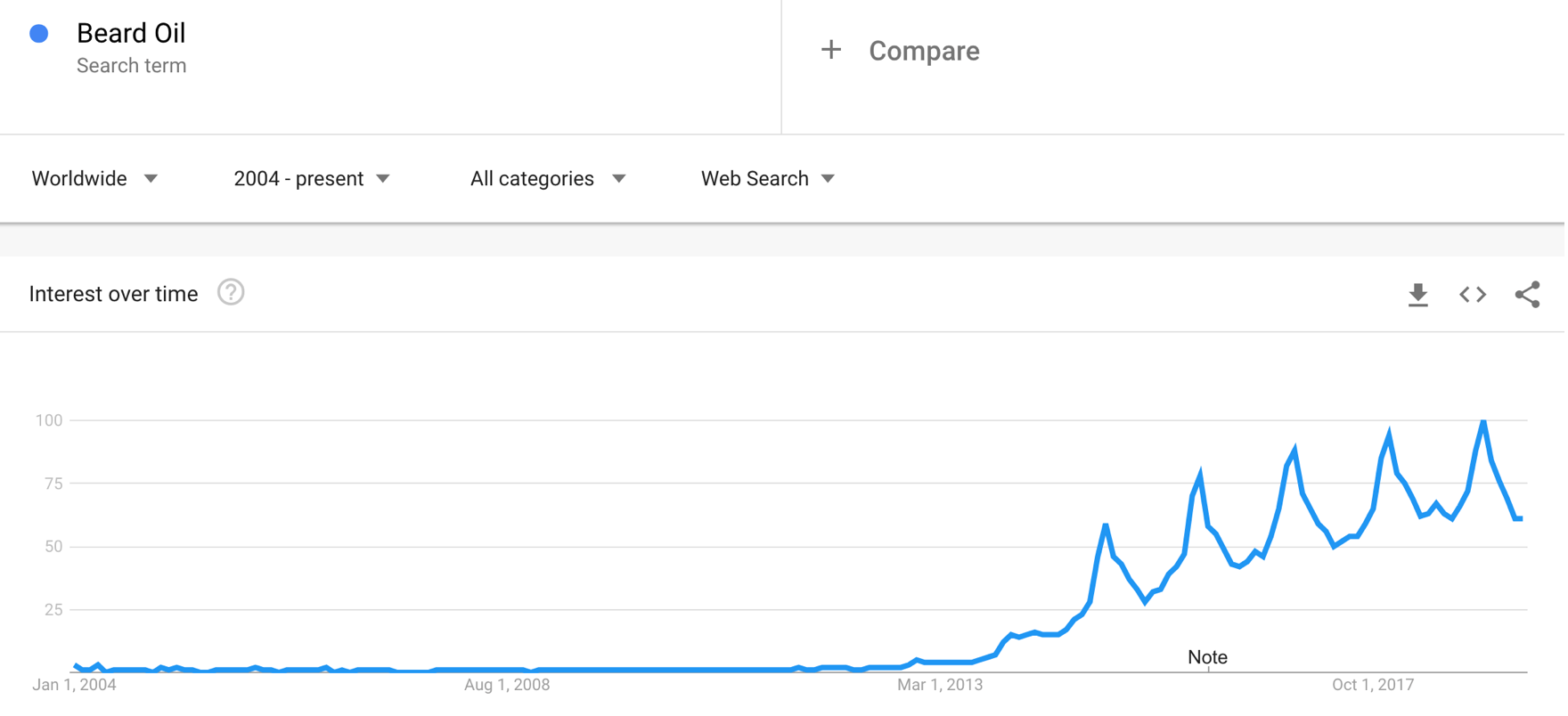Open the Web Search type dropdown
Image resolution: width=1568 pixels, height=716 pixels.
point(768,179)
